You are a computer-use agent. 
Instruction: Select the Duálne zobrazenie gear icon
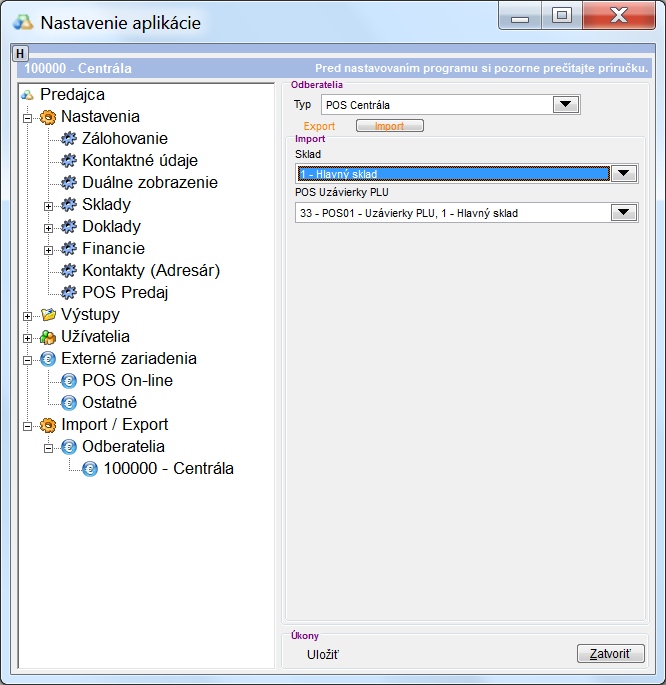tap(69, 183)
